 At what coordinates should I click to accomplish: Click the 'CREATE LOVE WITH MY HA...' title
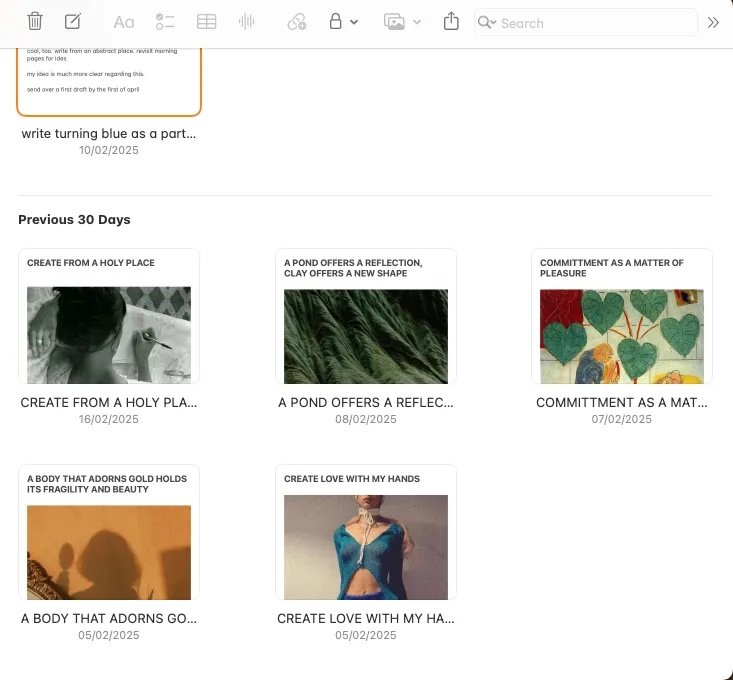(366, 618)
